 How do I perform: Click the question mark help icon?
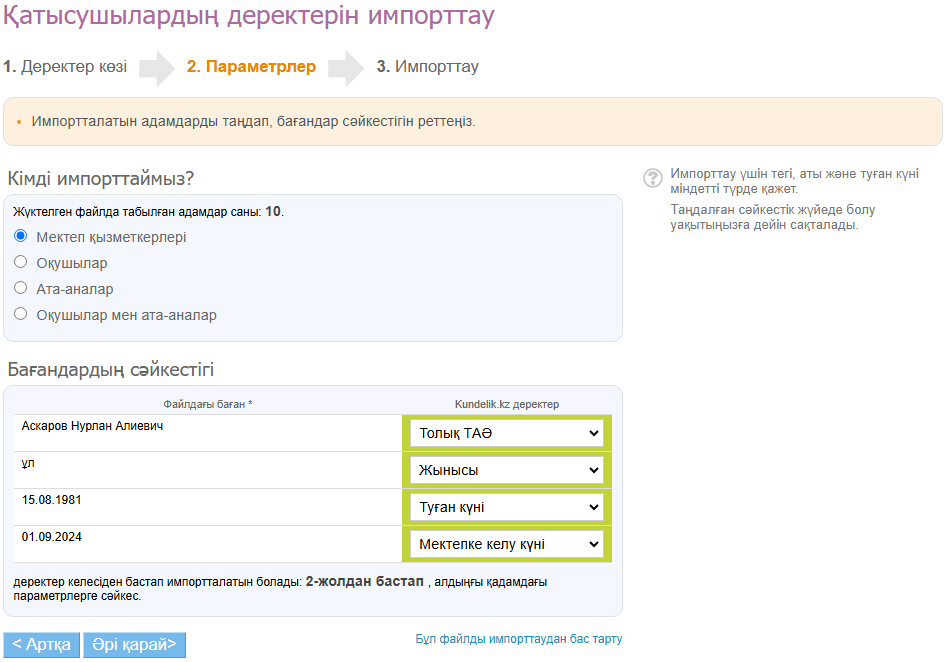pyautogui.click(x=653, y=178)
